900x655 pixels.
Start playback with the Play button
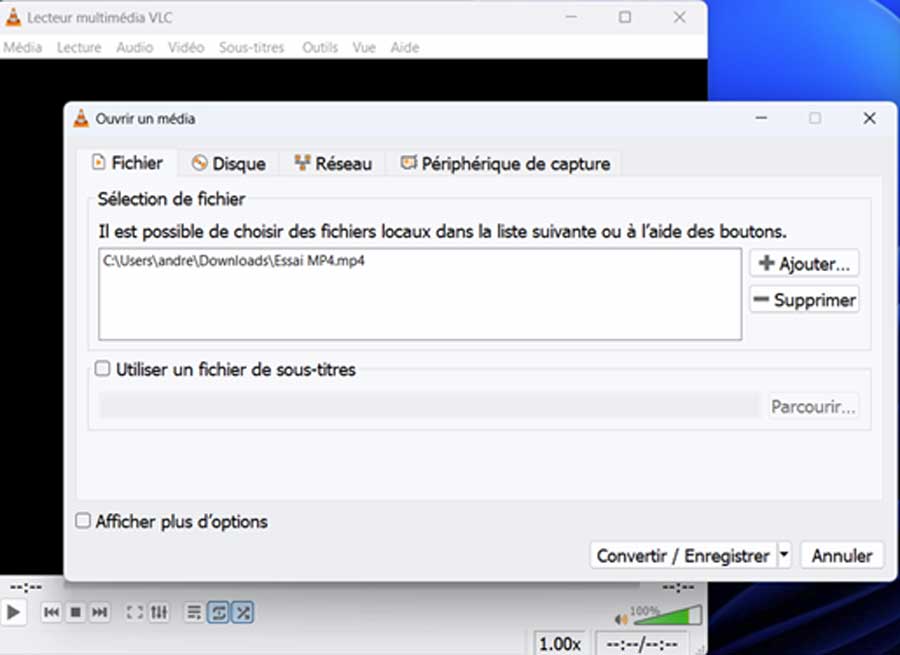(x=13, y=613)
